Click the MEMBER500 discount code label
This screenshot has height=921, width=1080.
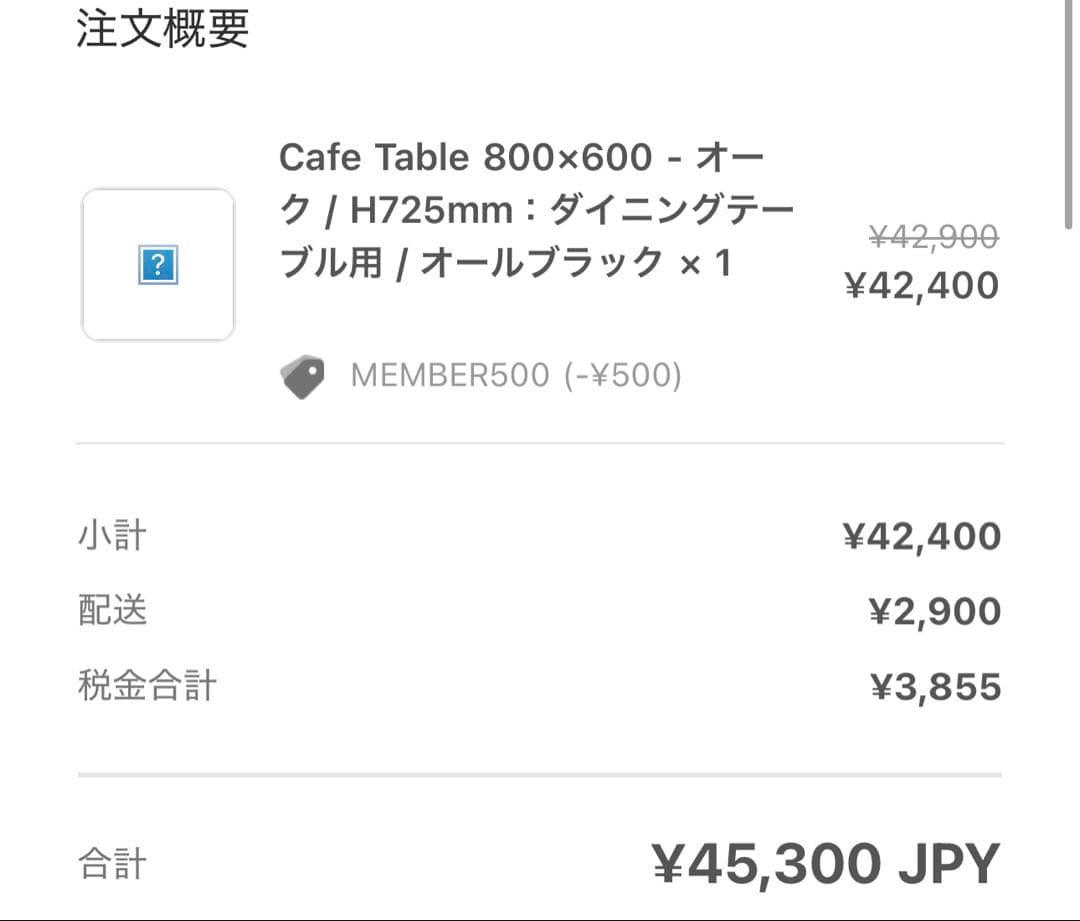click(x=450, y=376)
